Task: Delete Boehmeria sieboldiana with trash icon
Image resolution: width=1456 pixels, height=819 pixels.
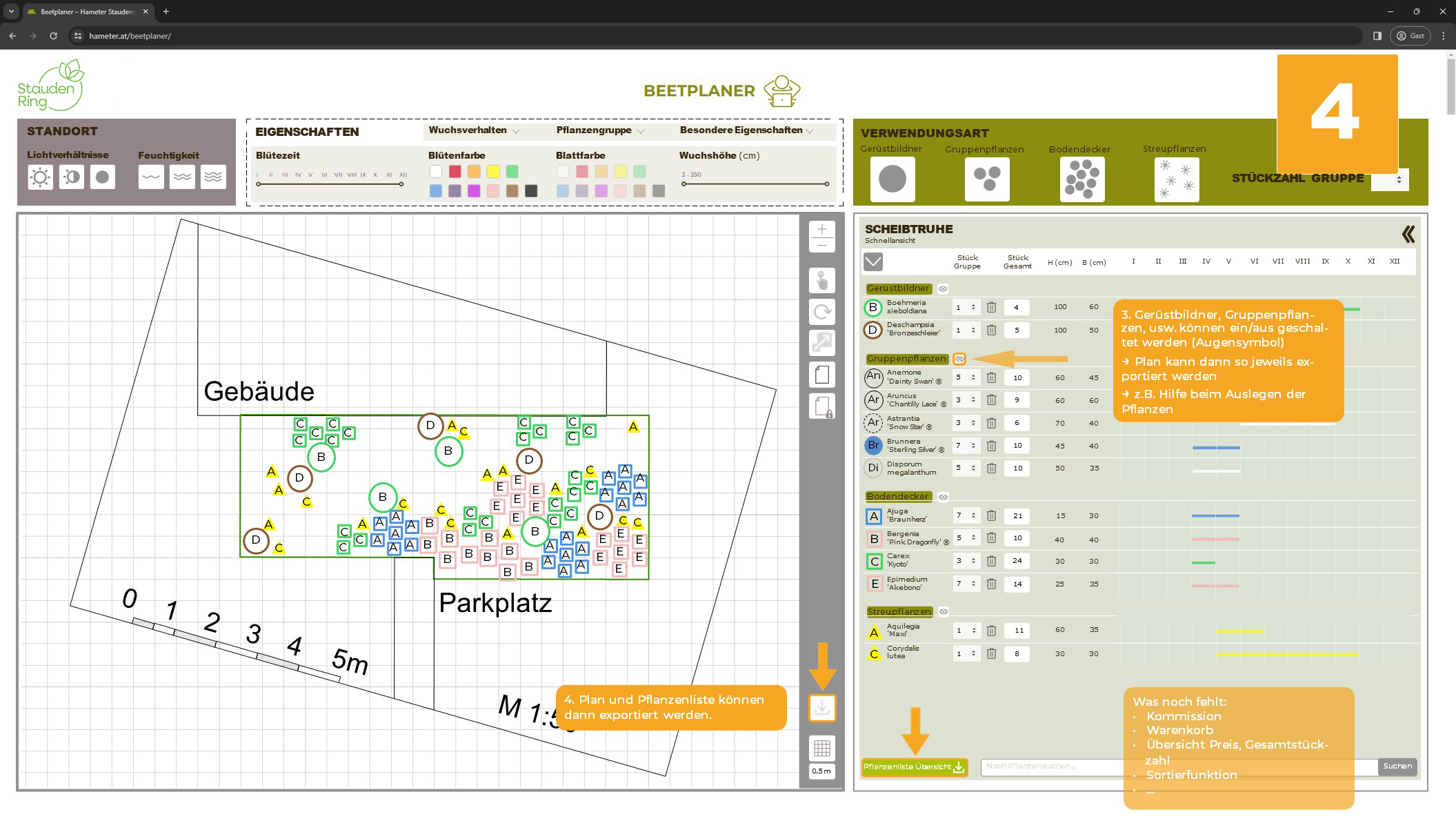Action: click(x=991, y=308)
